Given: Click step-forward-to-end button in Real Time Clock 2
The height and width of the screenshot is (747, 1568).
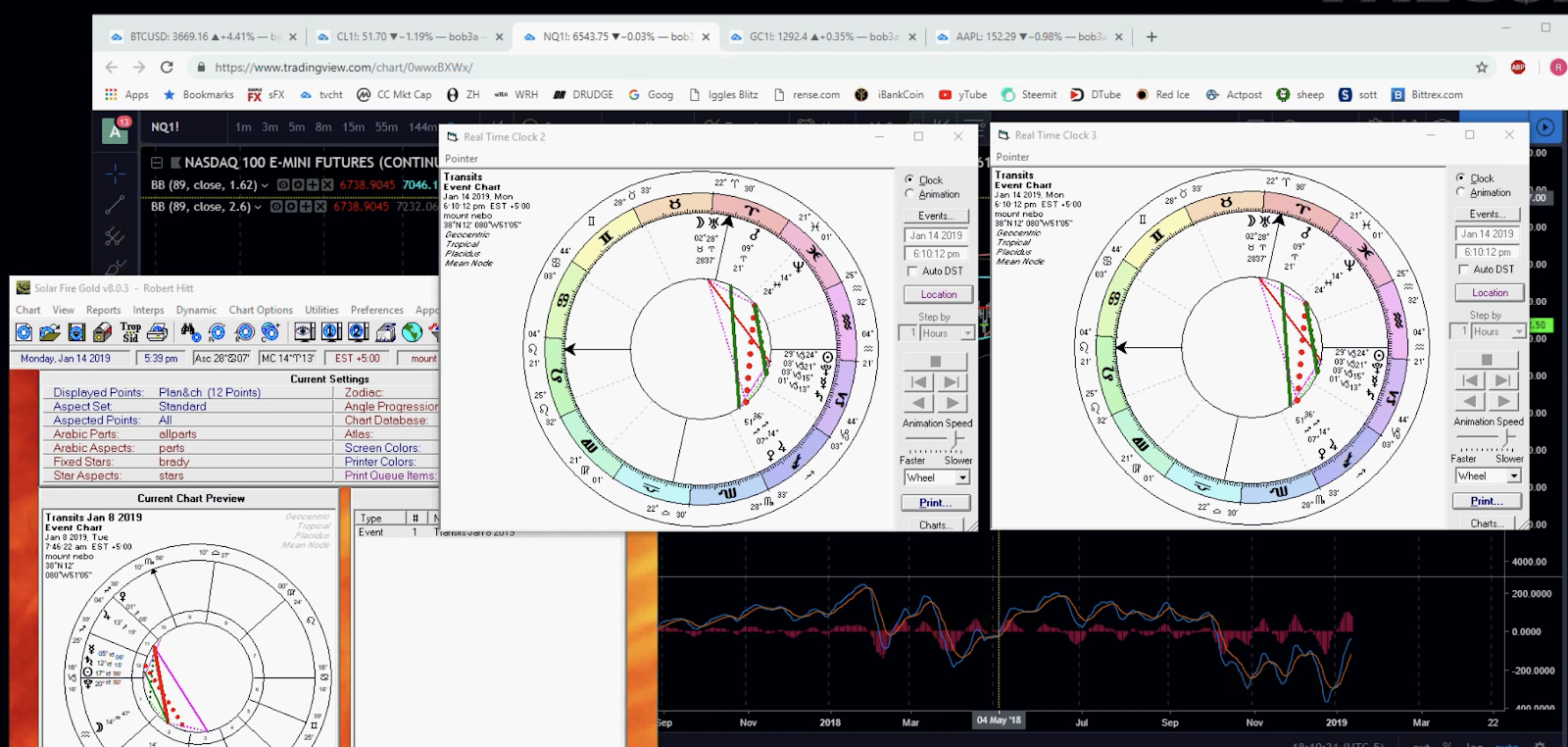Looking at the screenshot, I should click(x=952, y=382).
